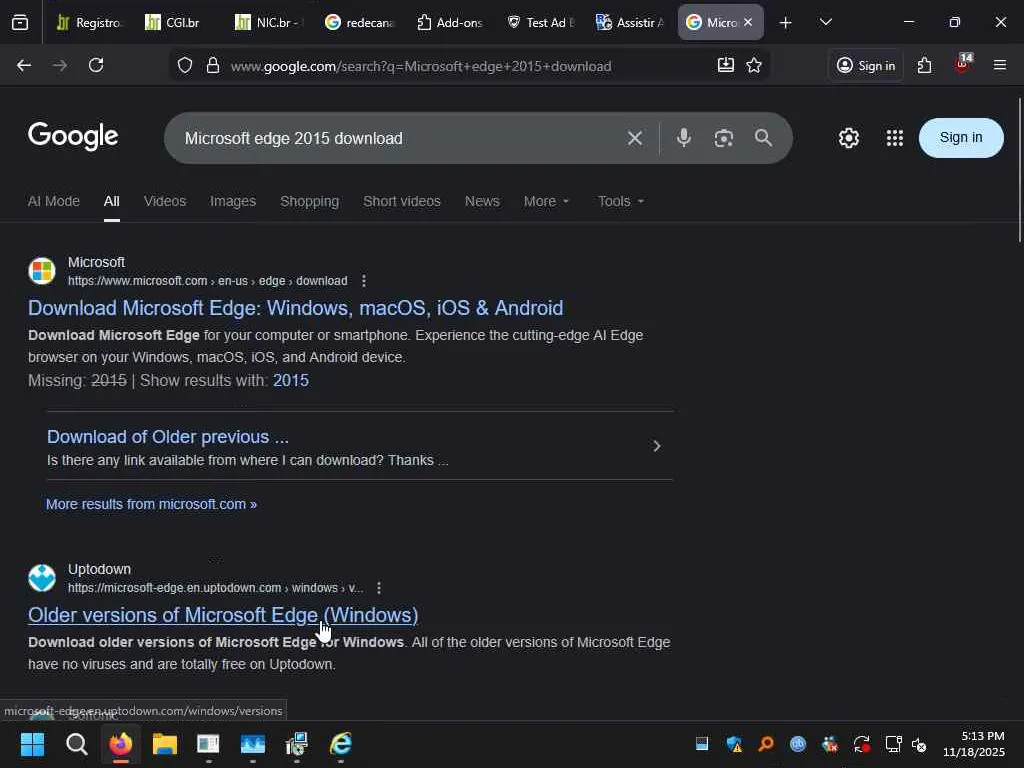Screen dimensions: 1024x768
Task: Bookmark this page with star icon
Action: [754, 65]
